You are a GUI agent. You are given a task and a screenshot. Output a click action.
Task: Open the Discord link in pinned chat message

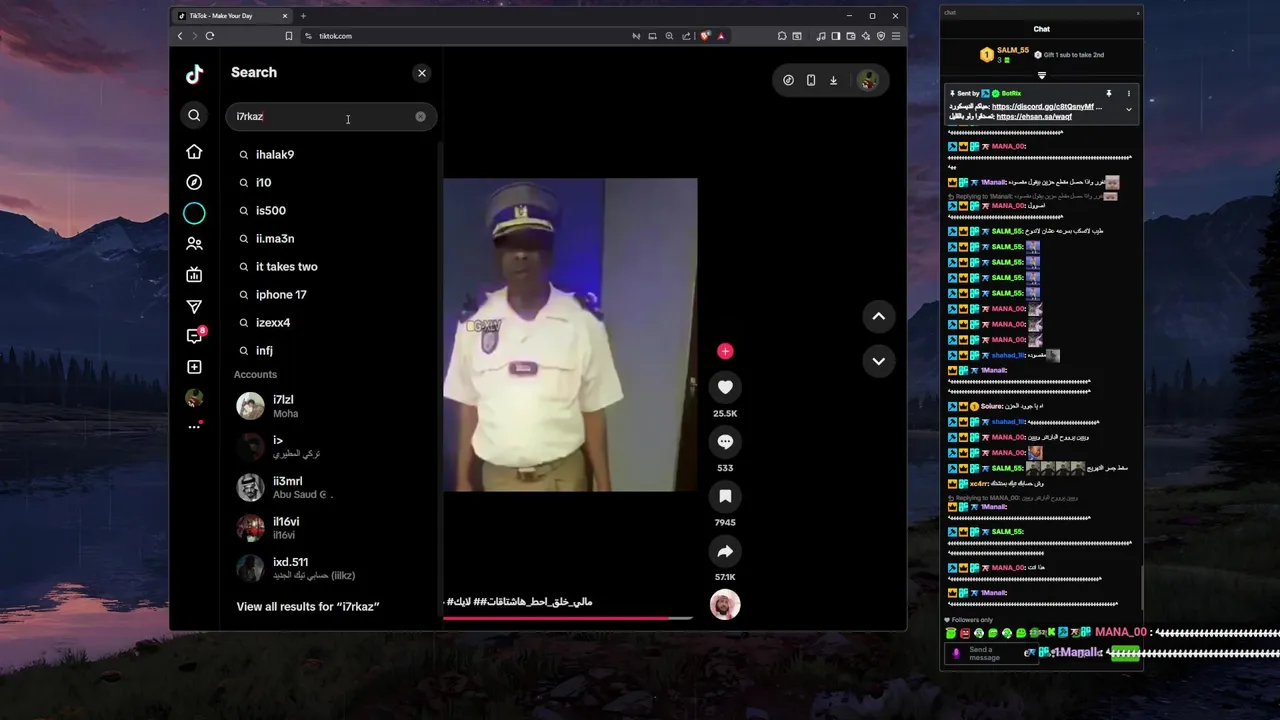(x=1042, y=107)
